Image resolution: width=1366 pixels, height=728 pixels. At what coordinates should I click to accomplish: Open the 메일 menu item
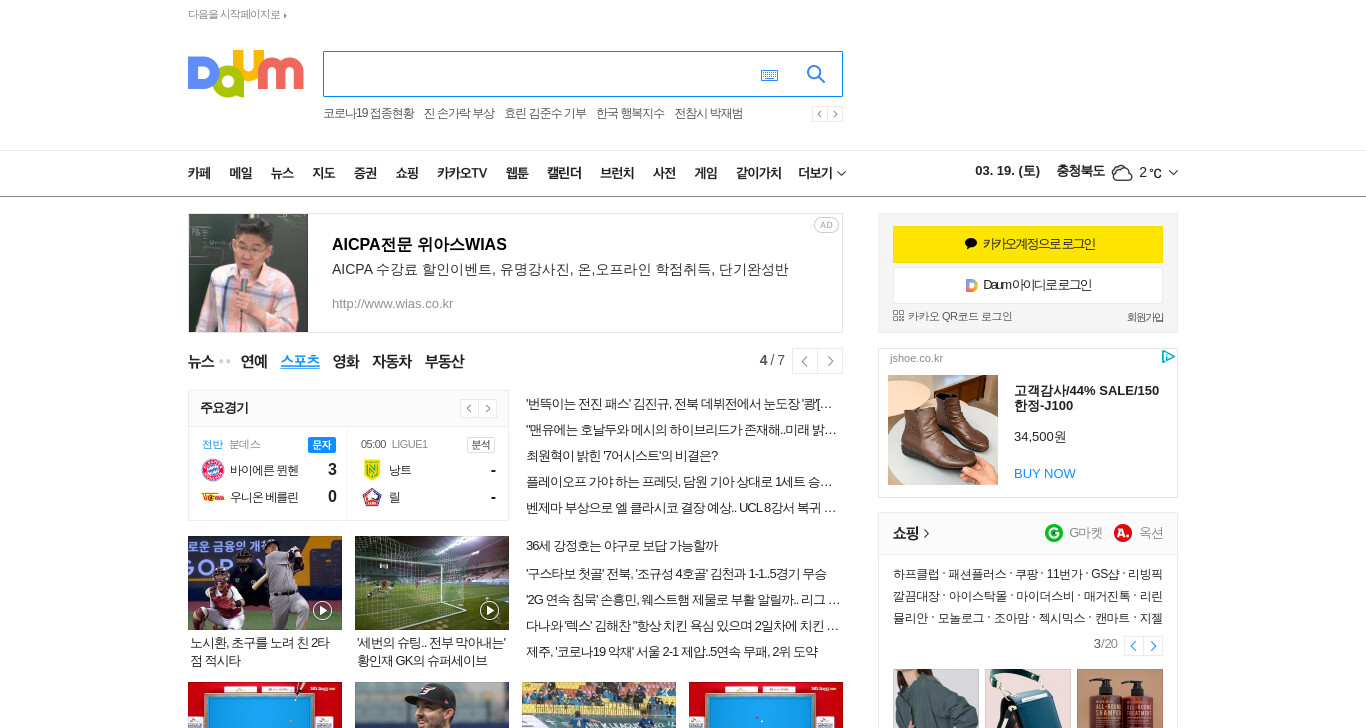[x=240, y=173]
